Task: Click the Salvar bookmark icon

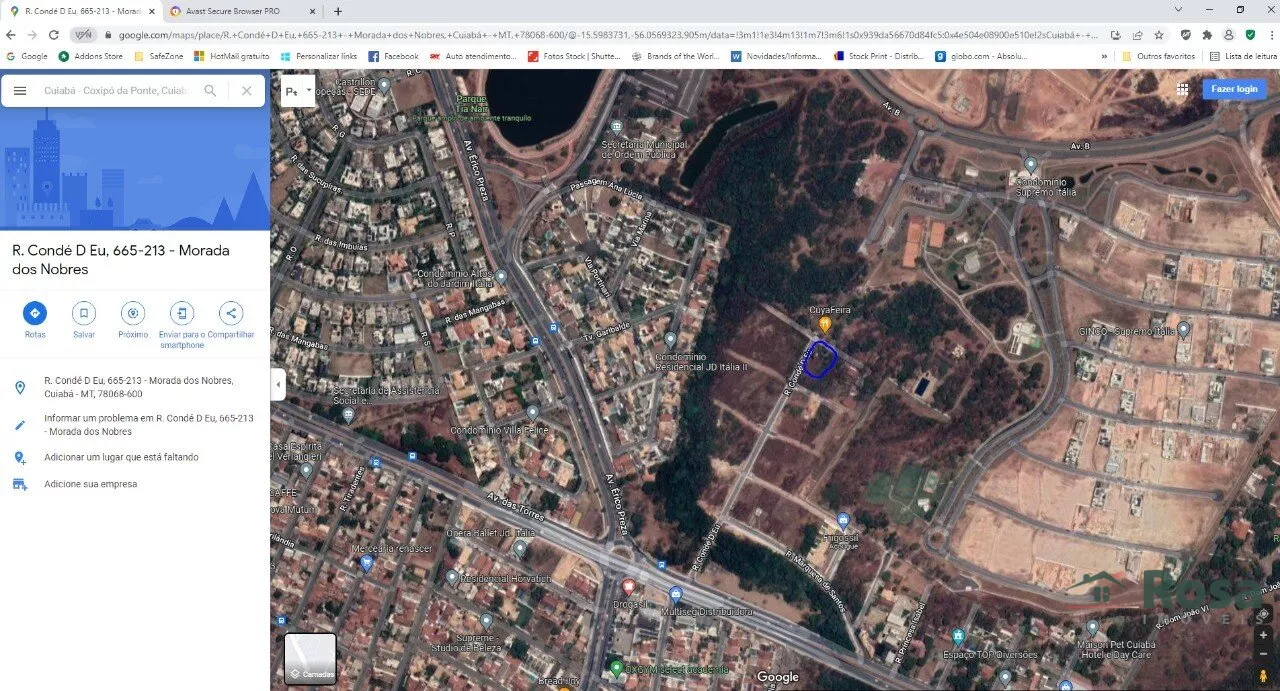Action: pos(84,313)
